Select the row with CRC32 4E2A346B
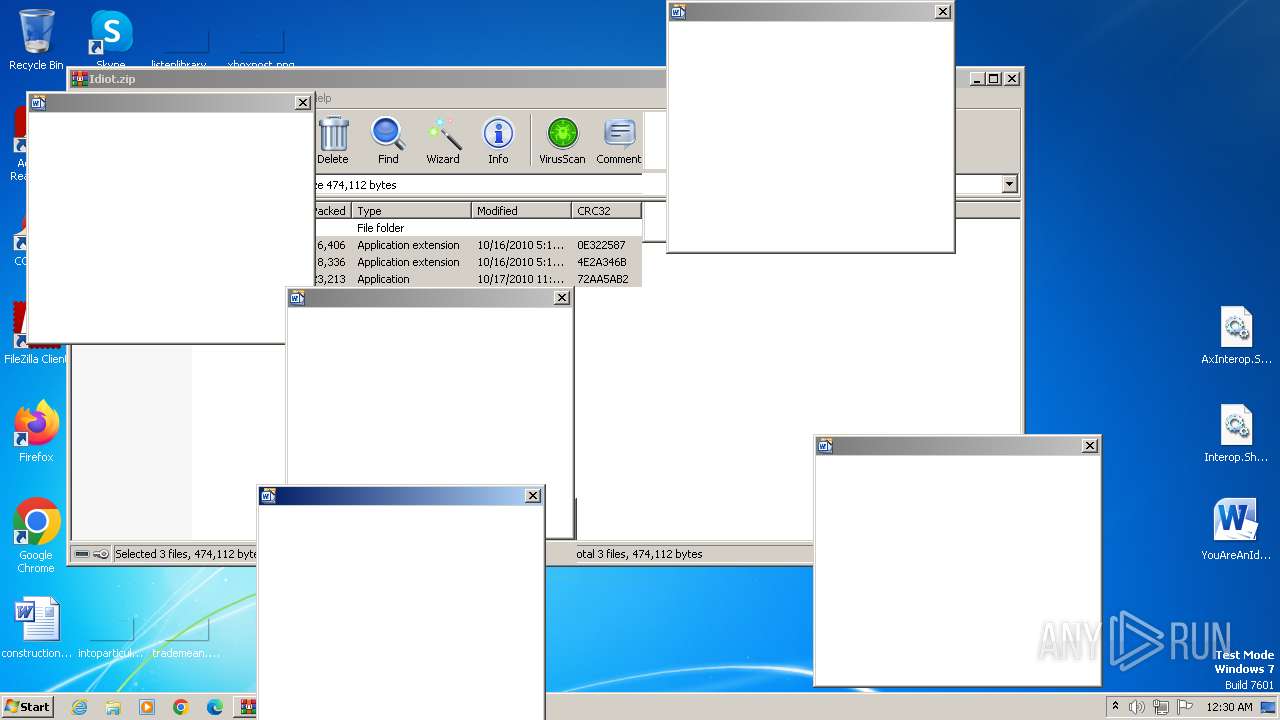1280x720 pixels. [477, 262]
